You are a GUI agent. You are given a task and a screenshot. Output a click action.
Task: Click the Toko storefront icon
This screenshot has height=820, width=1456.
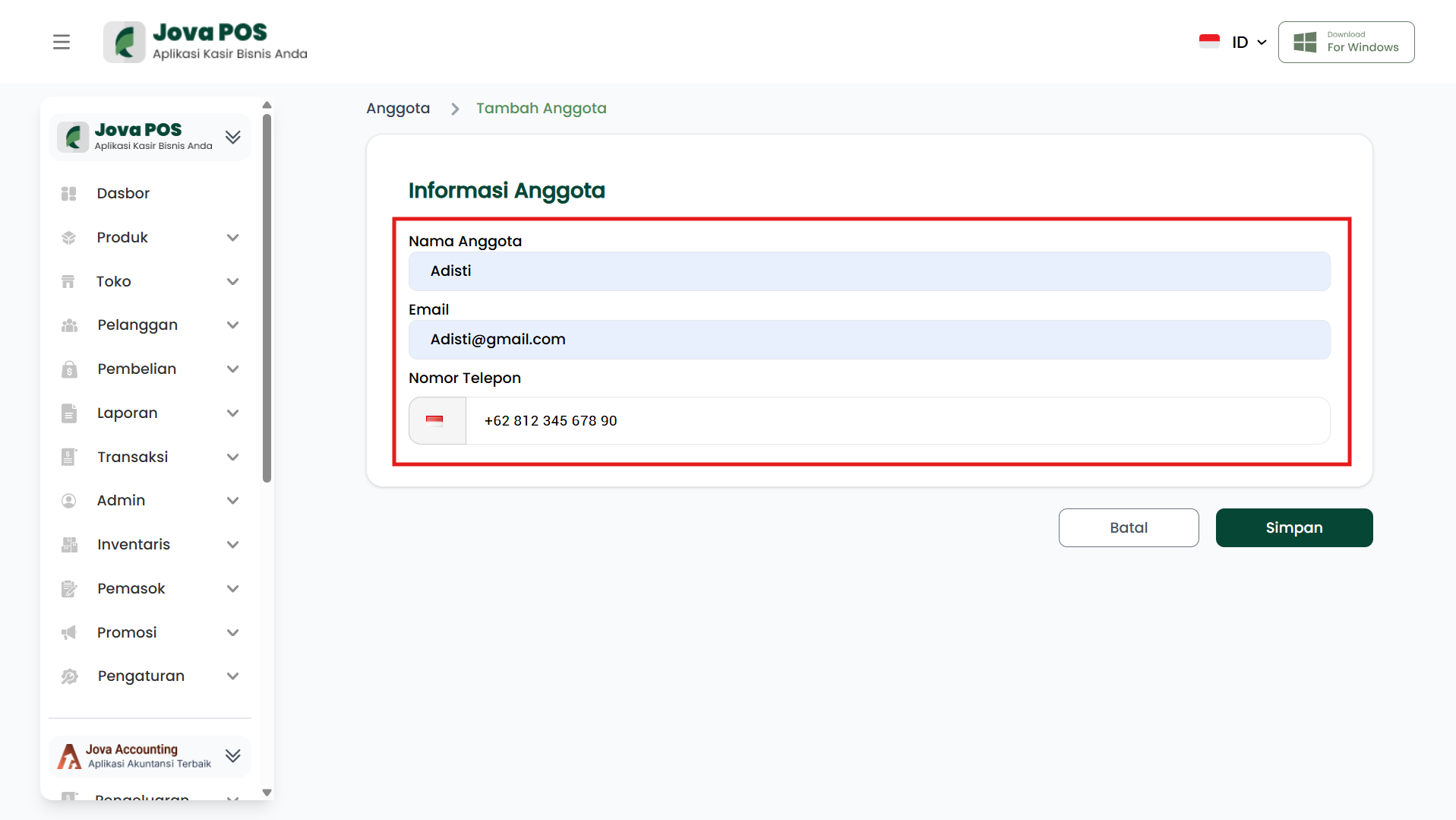(x=68, y=282)
